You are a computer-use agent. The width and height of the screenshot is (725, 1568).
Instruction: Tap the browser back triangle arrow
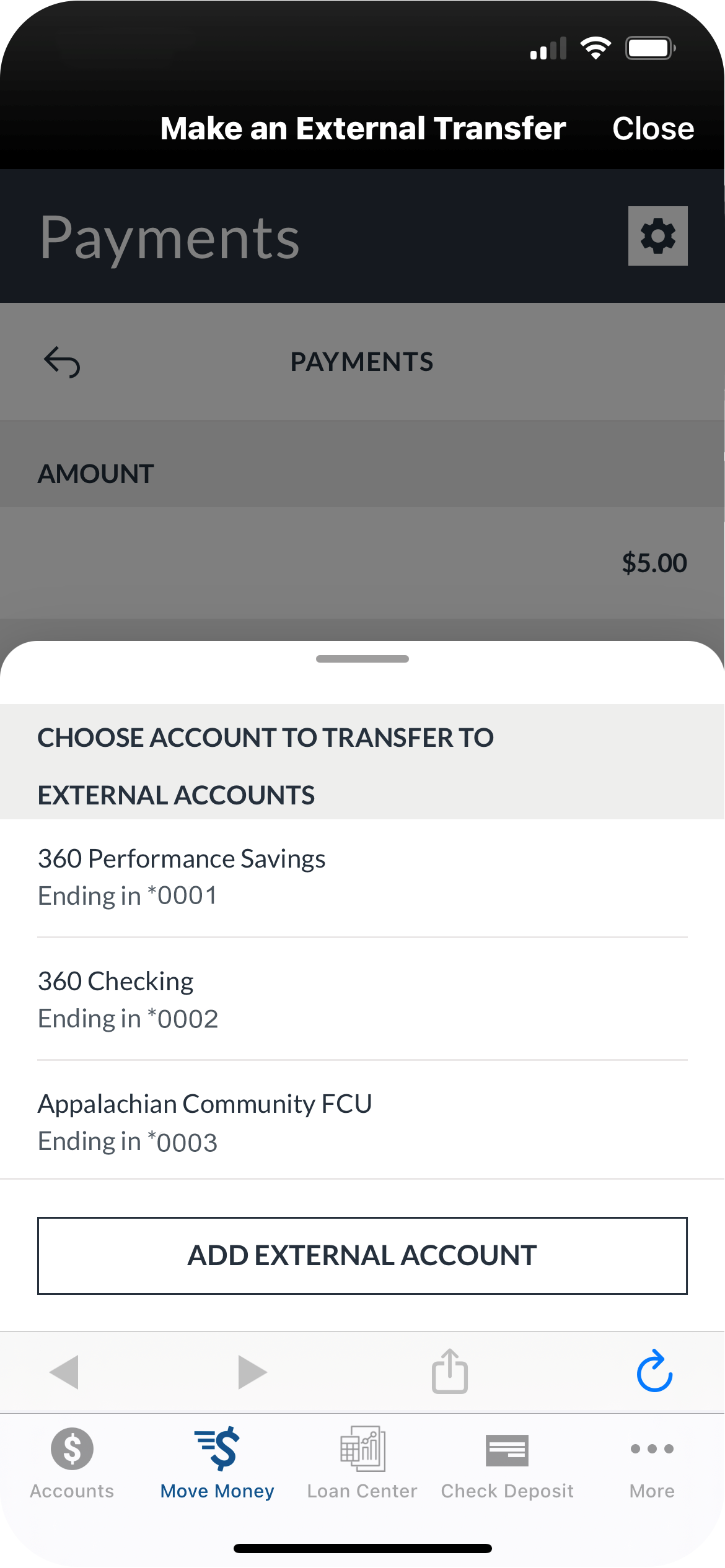coord(64,1372)
